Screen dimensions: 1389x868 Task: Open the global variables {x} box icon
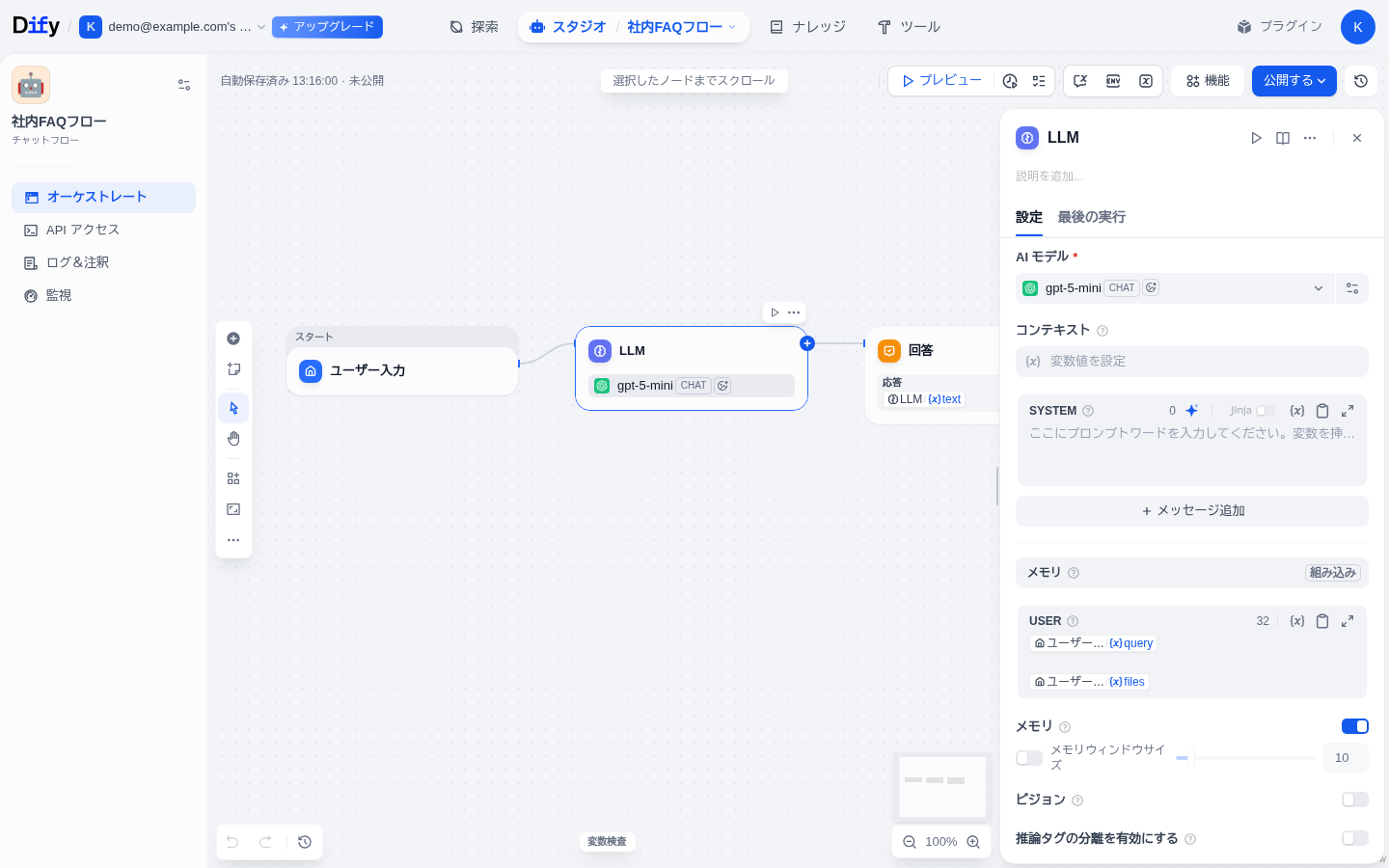1146,81
